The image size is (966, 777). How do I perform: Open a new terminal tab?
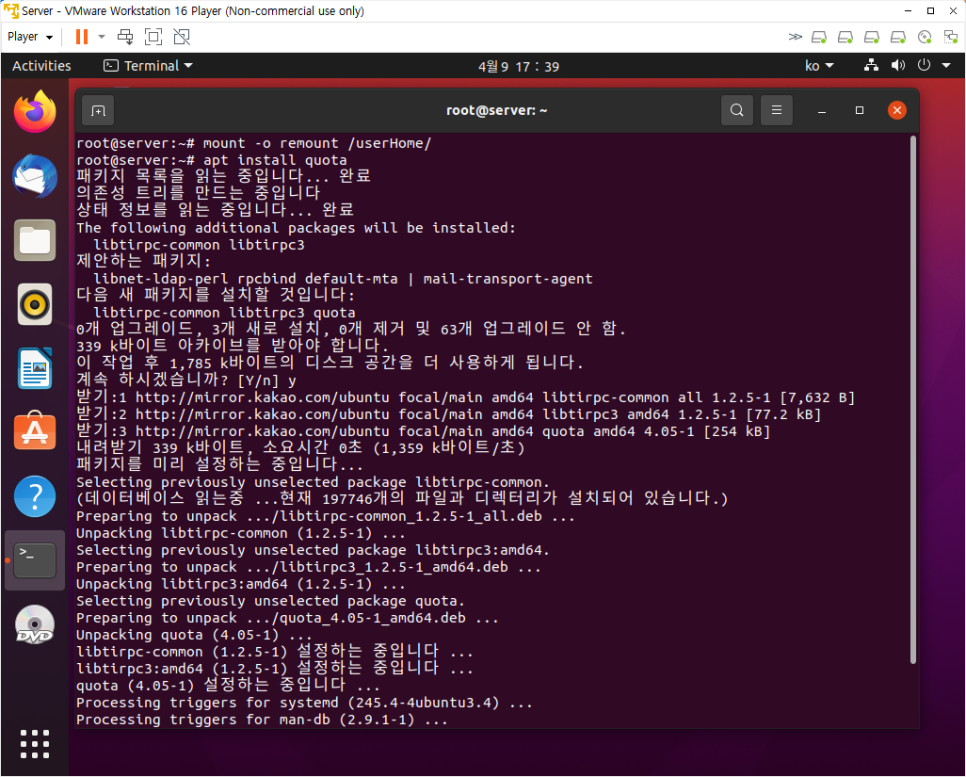[x=98, y=110]
